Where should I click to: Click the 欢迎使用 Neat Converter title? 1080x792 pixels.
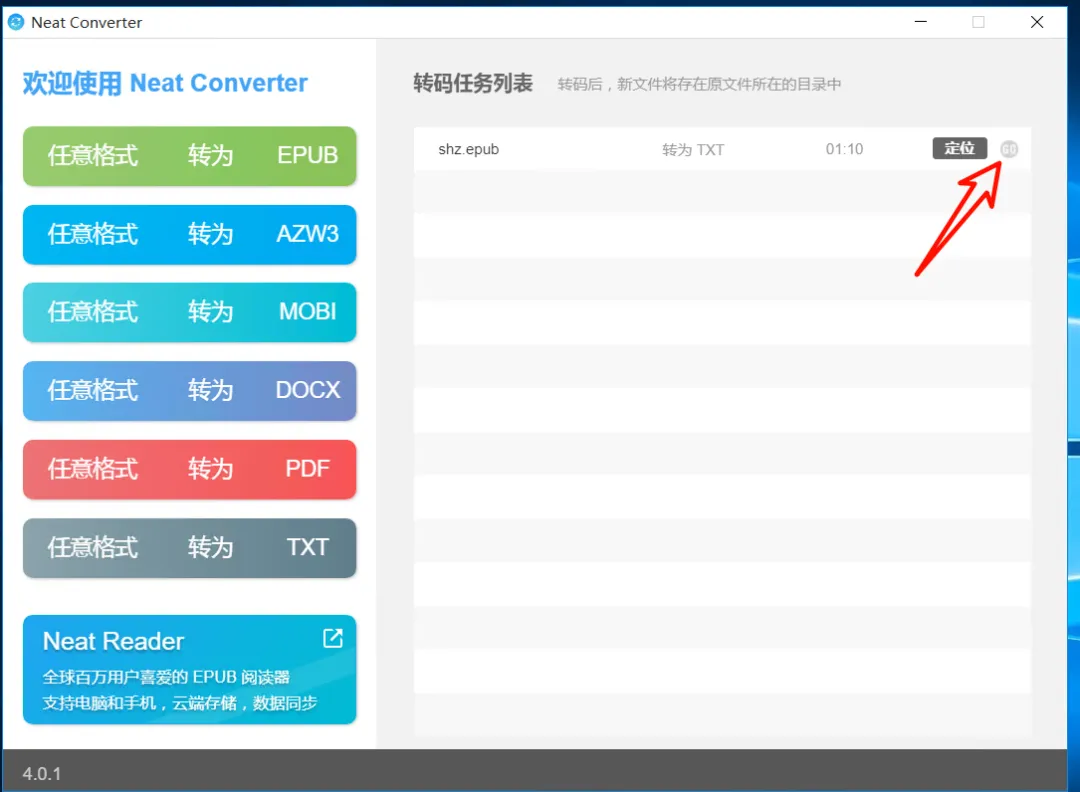point(165,83)
